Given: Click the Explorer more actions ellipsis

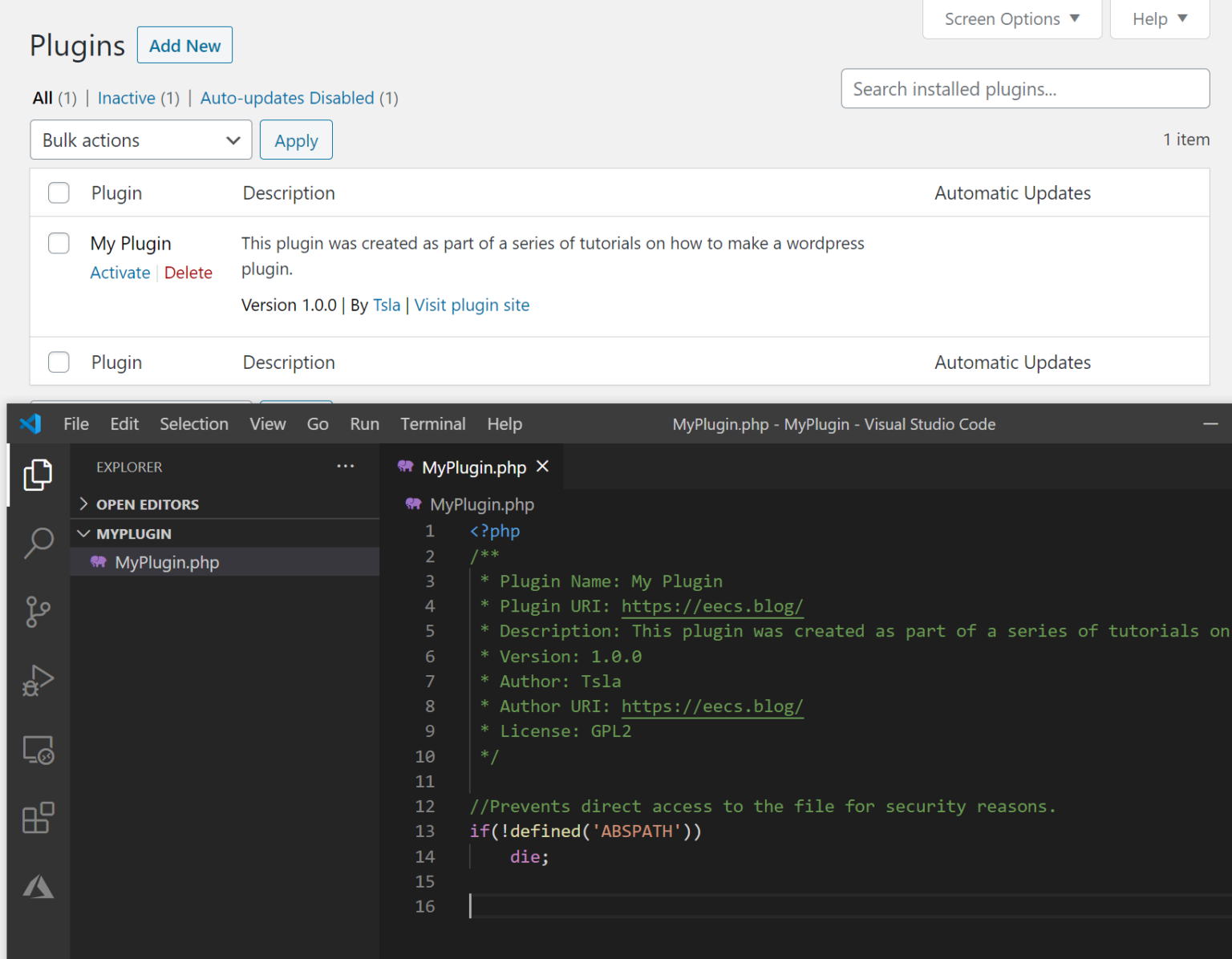Looking at the screenshot, I should [345, 466].
